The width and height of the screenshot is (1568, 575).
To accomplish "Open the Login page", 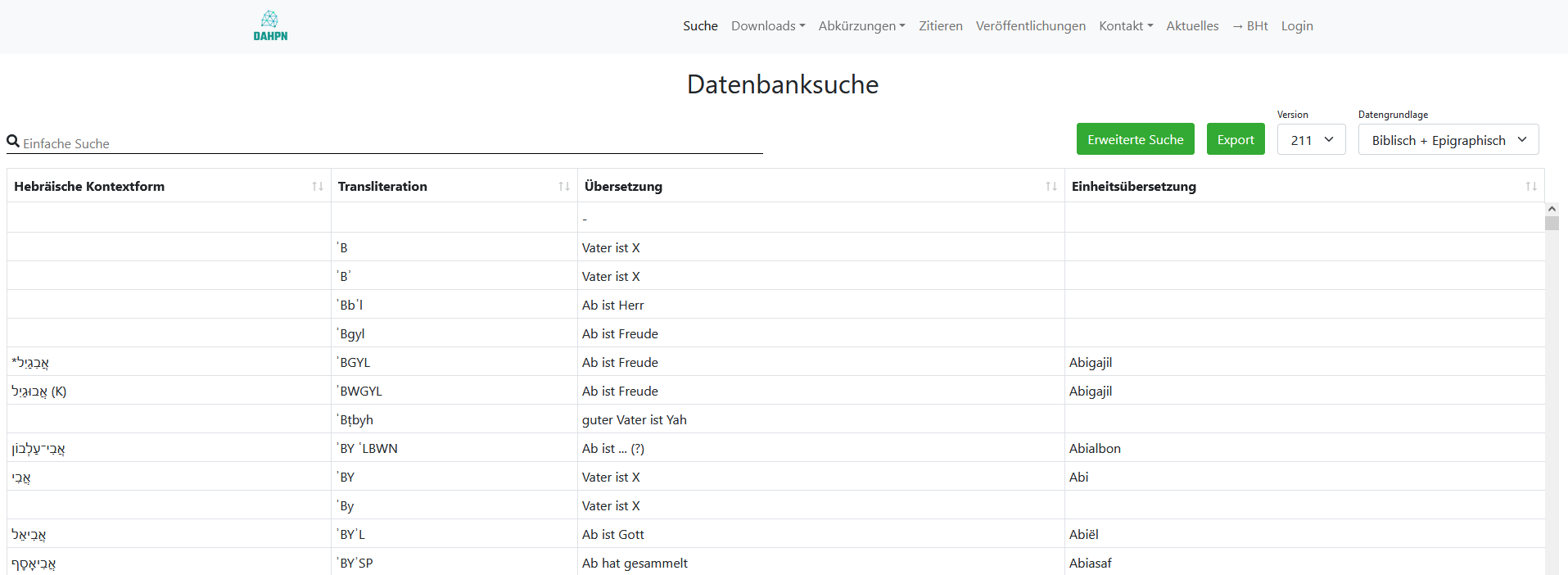I will (1297, 26).
